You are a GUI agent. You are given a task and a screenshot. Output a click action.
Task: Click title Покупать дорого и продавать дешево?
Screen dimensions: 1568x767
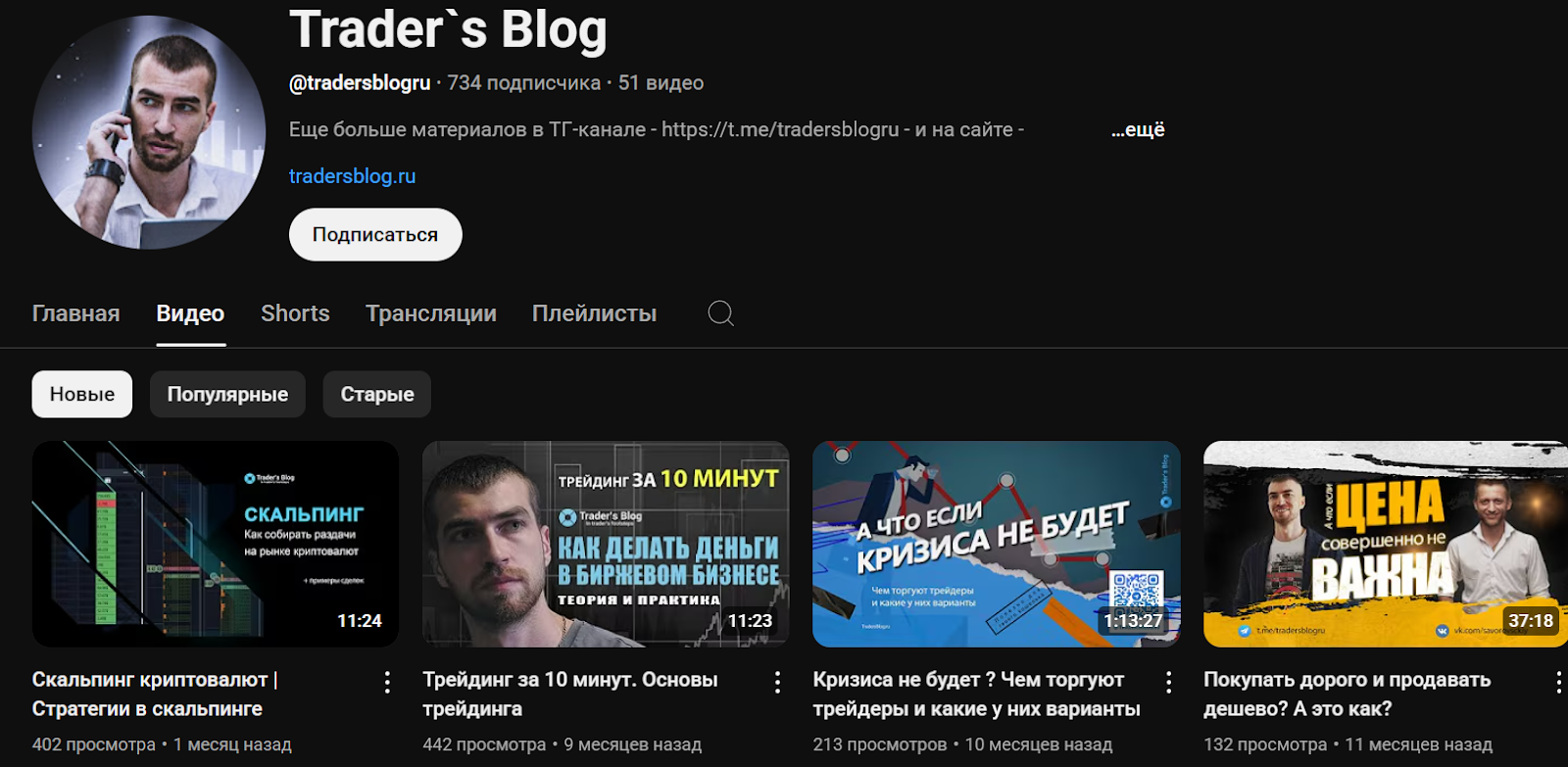(x=1347, y=694)
